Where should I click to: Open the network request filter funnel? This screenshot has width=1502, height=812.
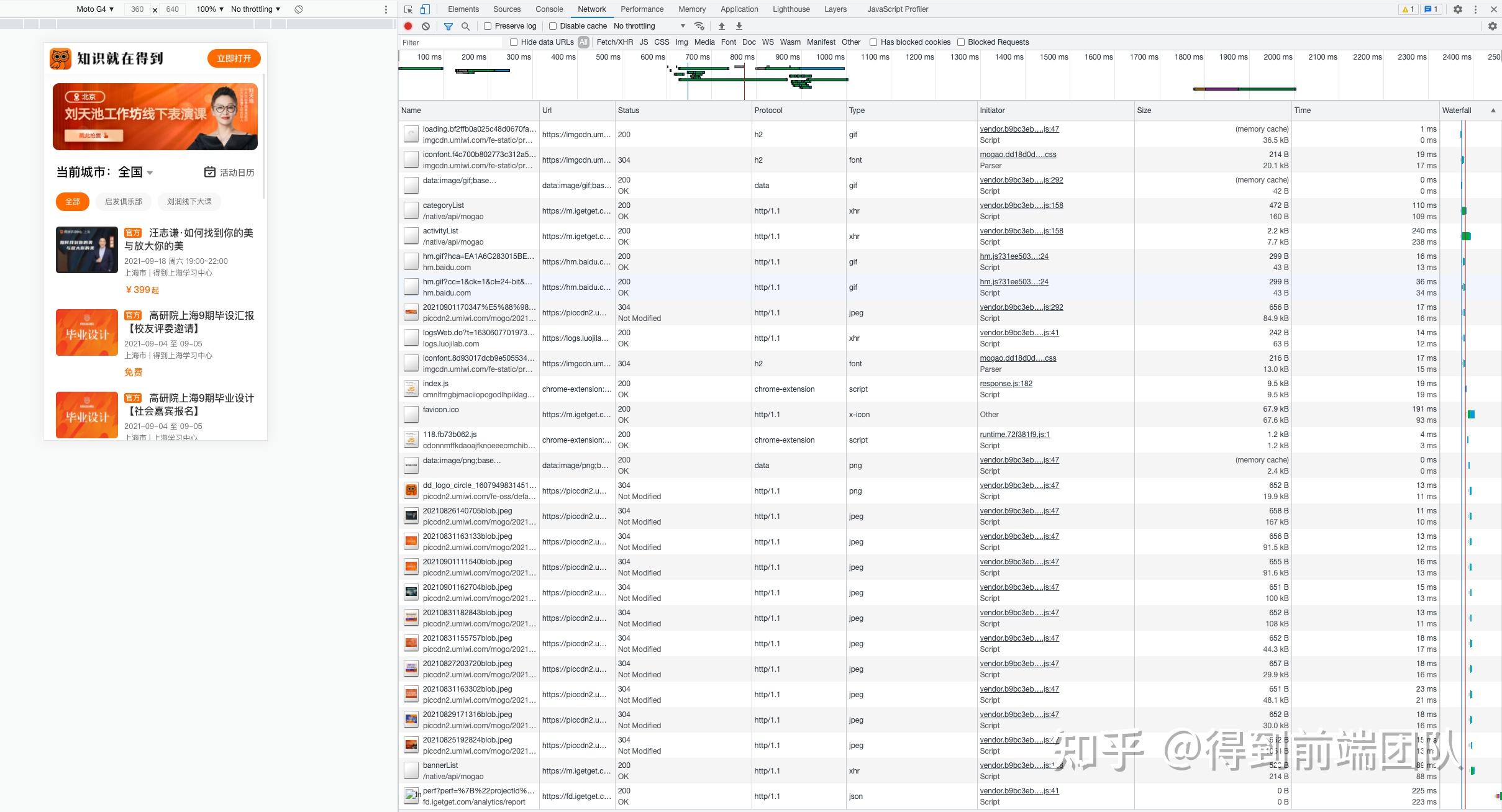coord(448,26)
